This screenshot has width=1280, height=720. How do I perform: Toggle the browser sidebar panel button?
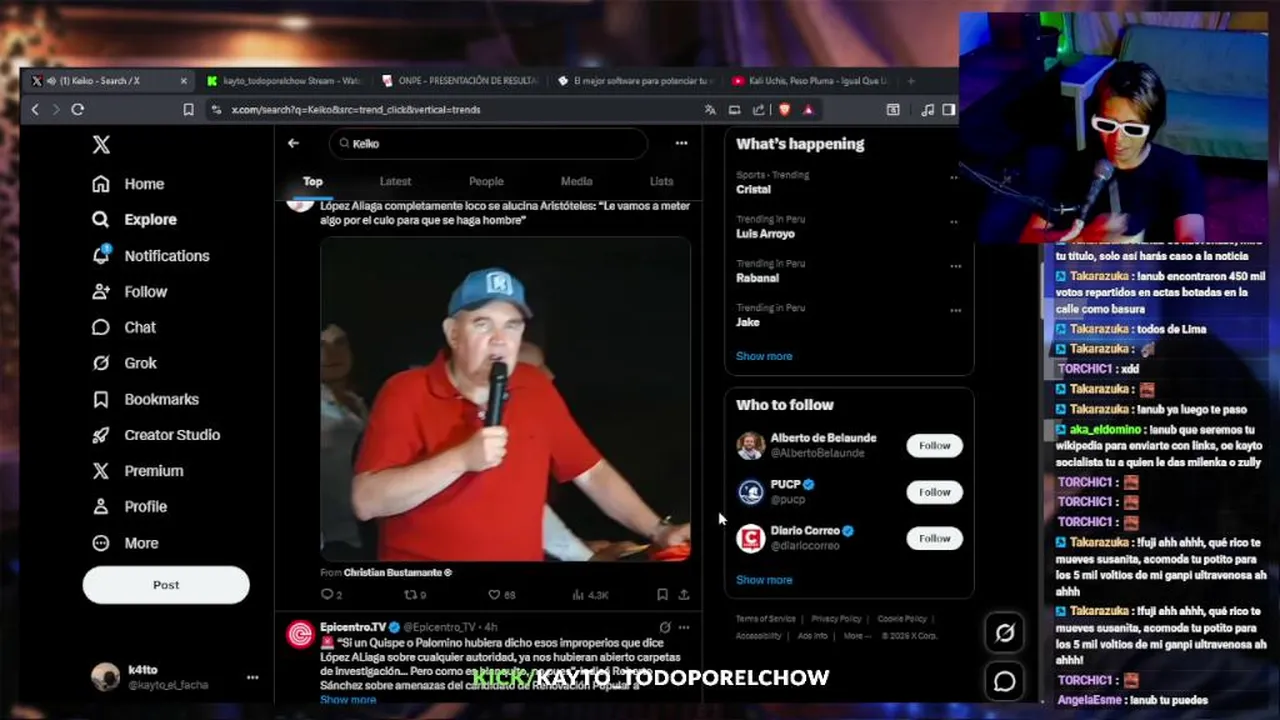[948, 110]
